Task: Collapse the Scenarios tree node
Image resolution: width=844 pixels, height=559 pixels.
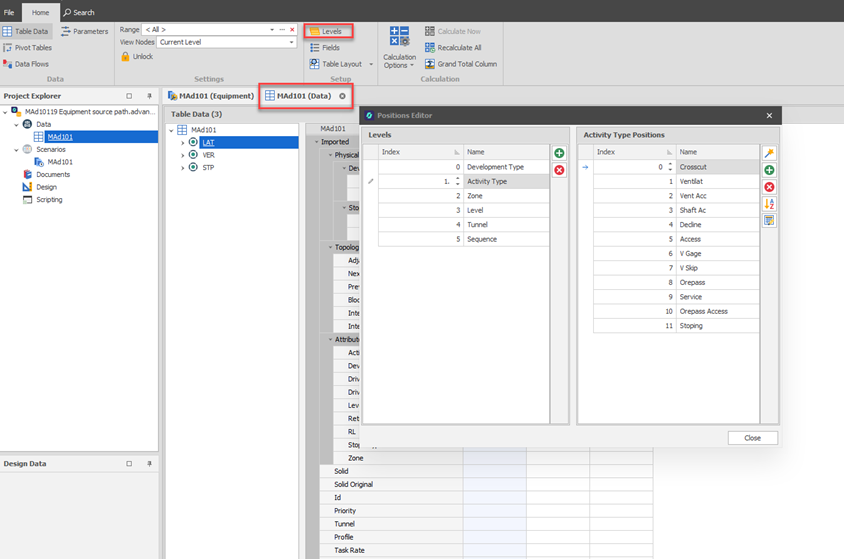Action: (x=15, y=149)
